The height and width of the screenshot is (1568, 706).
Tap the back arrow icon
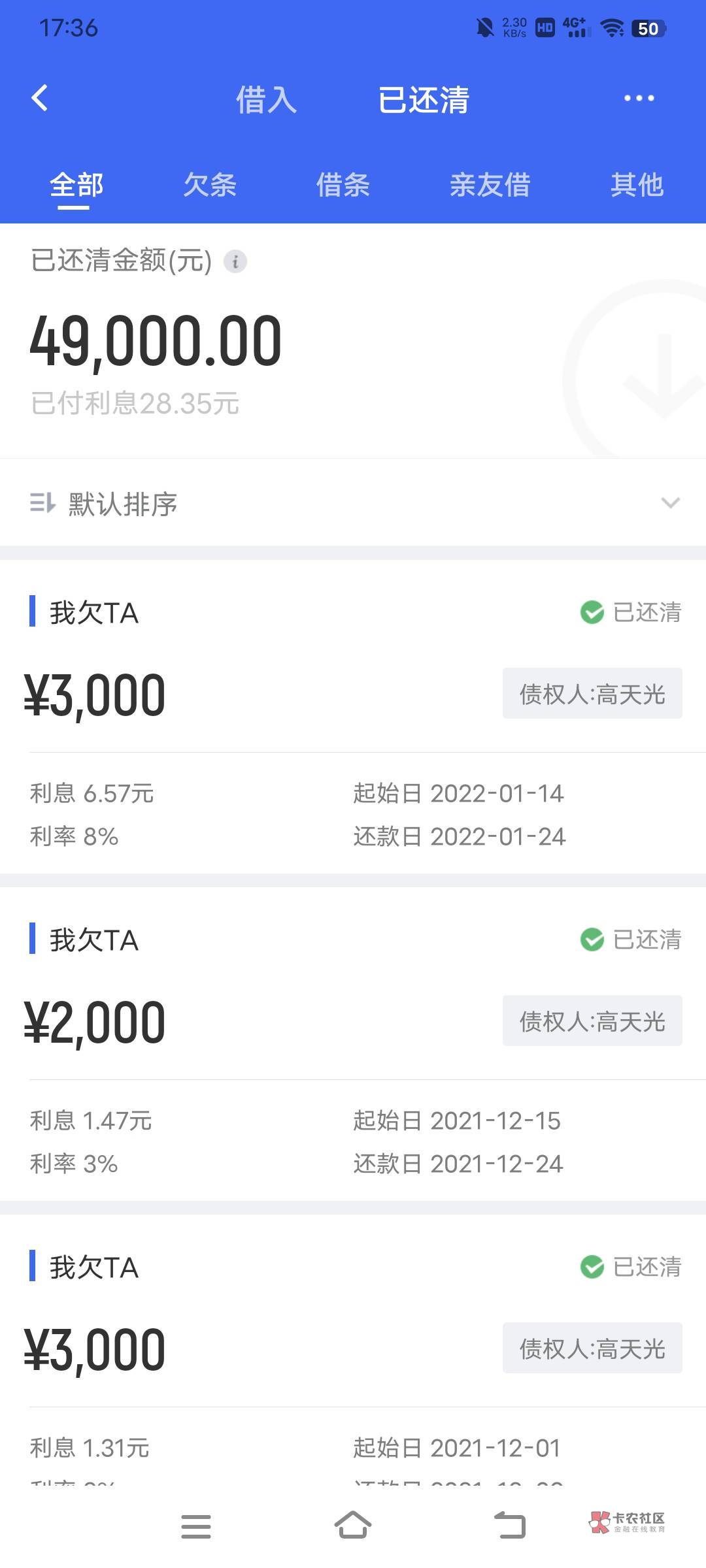(40, 99)
